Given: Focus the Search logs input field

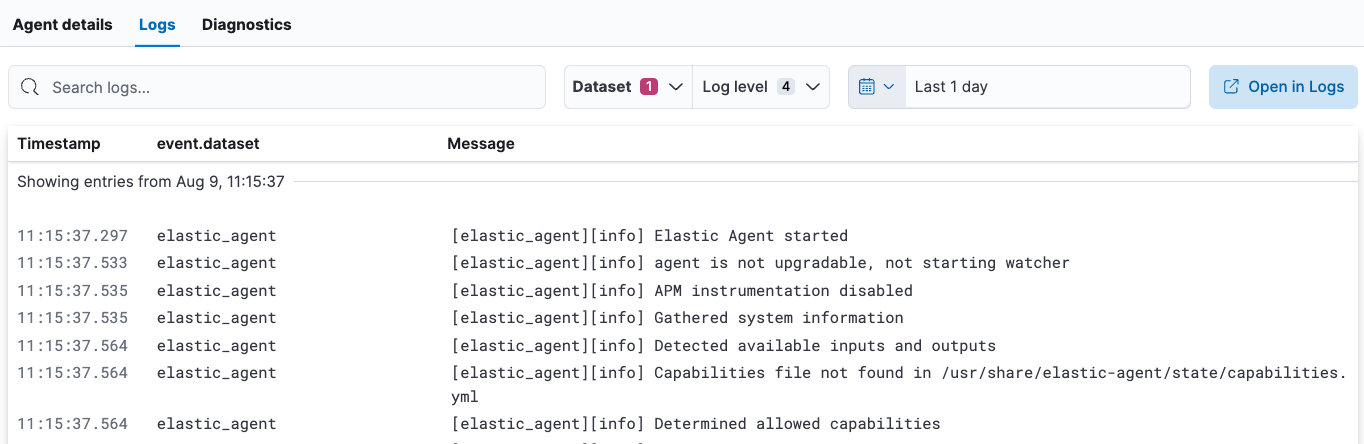Looking at the screenshot, I should [x=290, y=88].
